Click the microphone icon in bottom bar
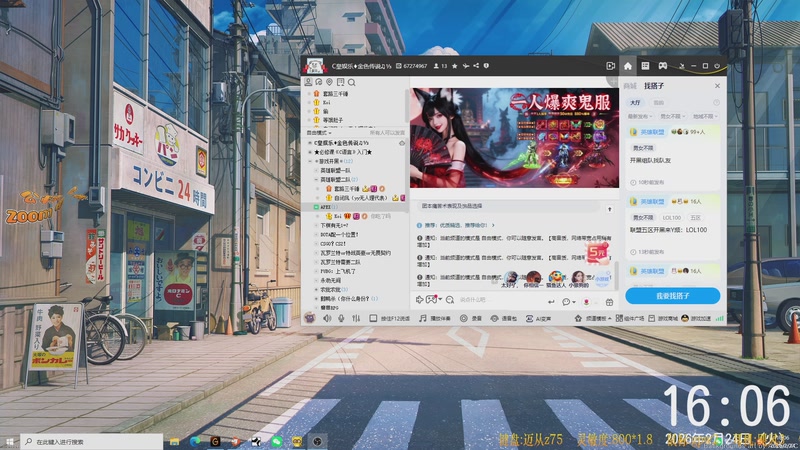The height and width of the screenshot is (450, 800). coord(341,318)
